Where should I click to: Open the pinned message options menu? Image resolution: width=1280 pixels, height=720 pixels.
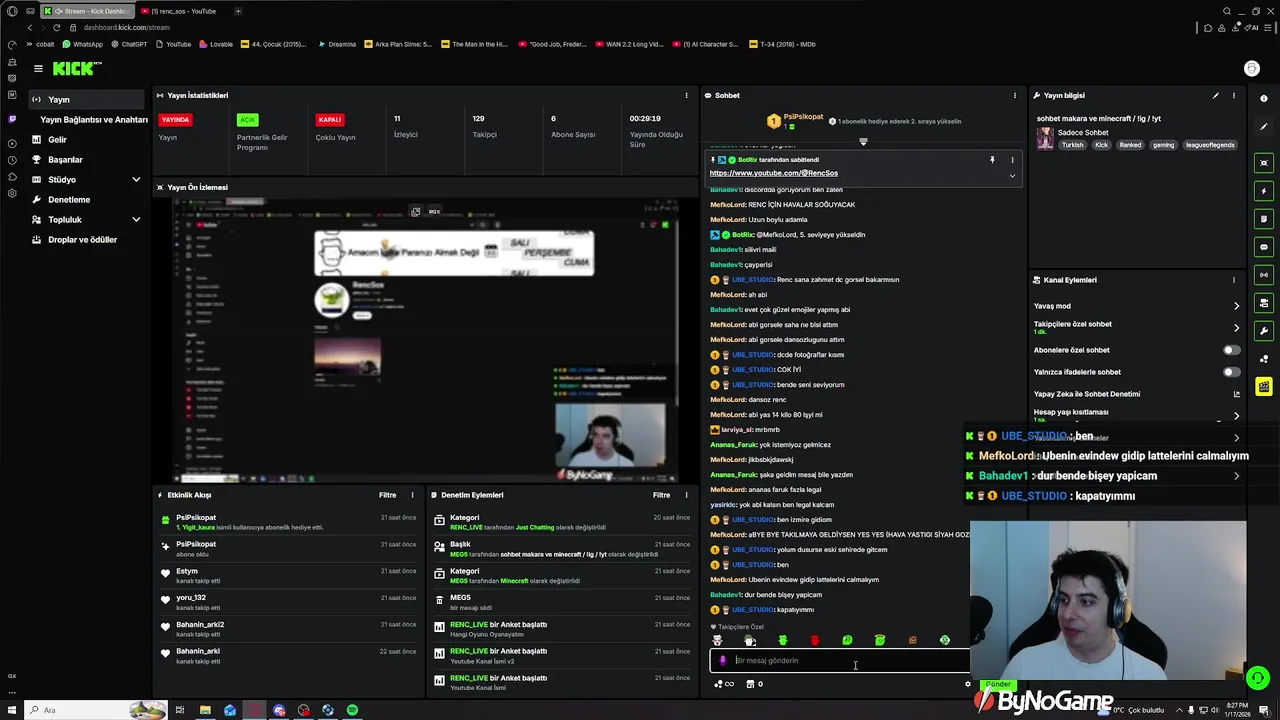pos(1012,160)
